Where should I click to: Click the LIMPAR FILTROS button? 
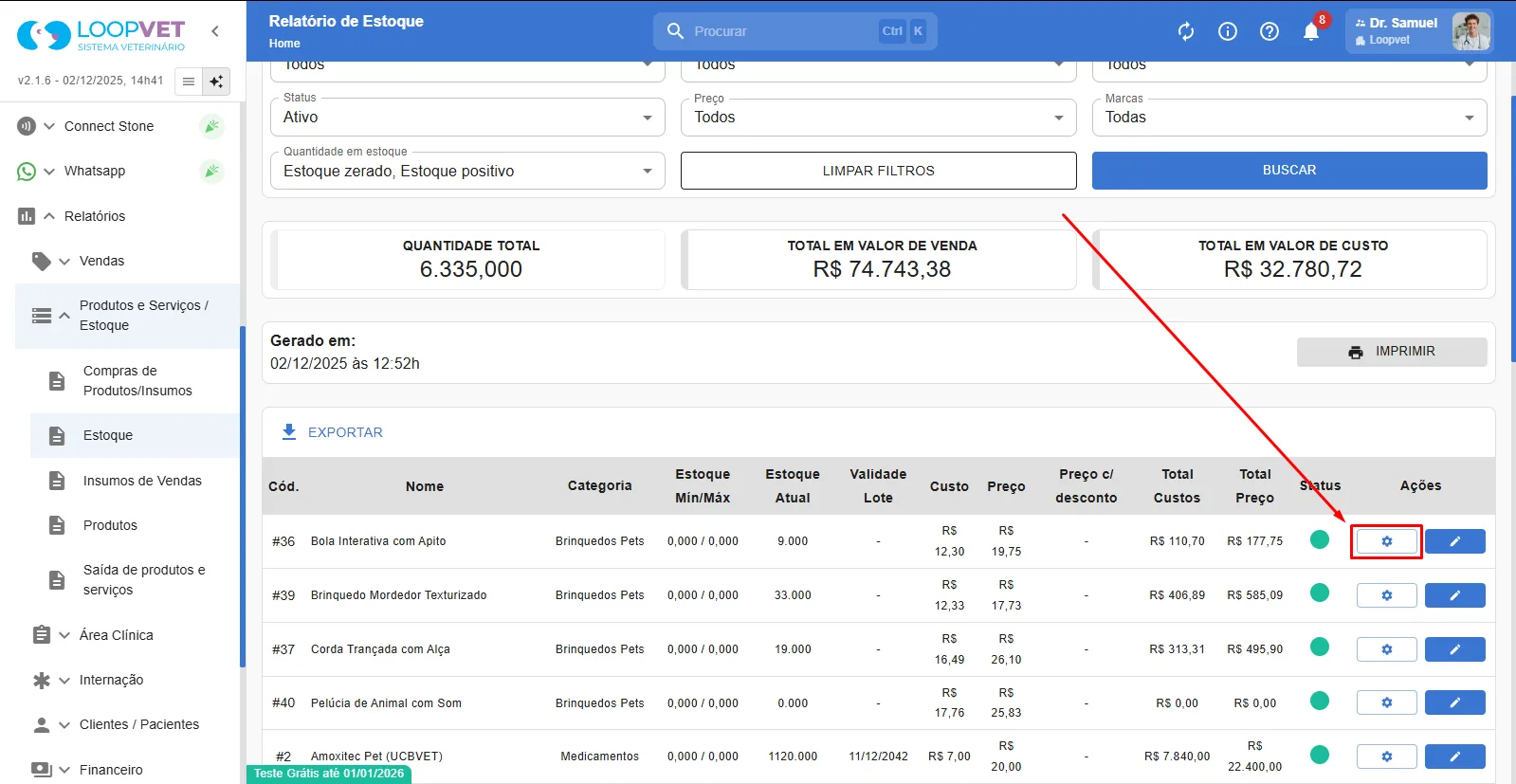click(878, 171)
